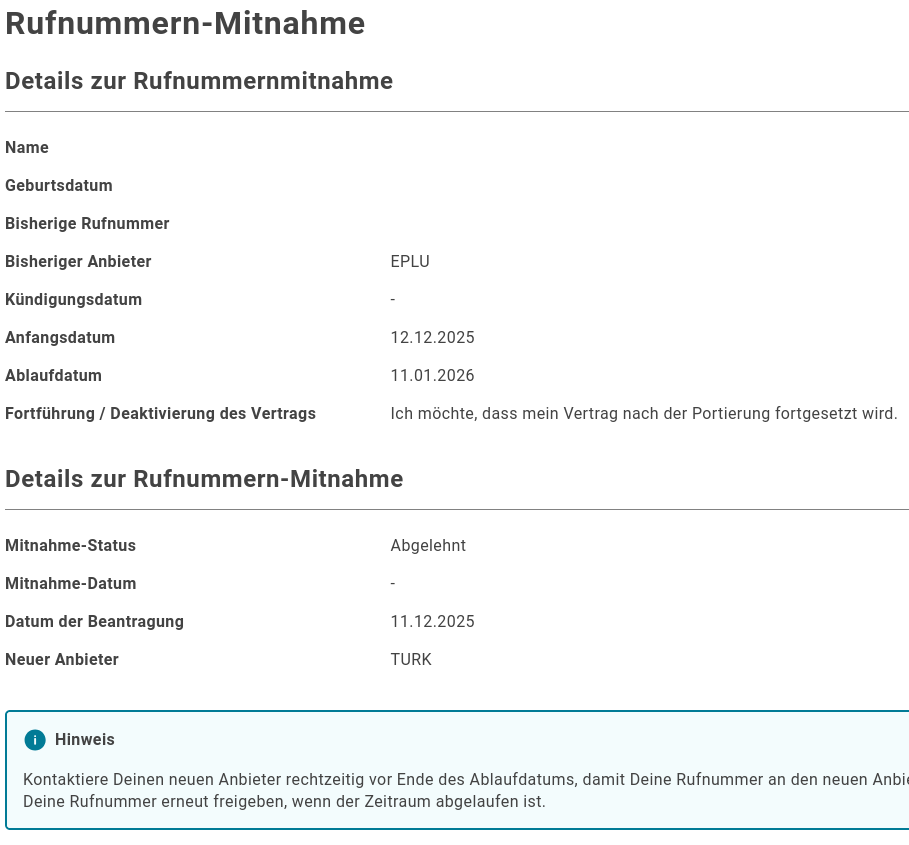This screenshot has height=845, width=909.
Task: Click the request date '11.12.2025'
Action: (432, 621)
